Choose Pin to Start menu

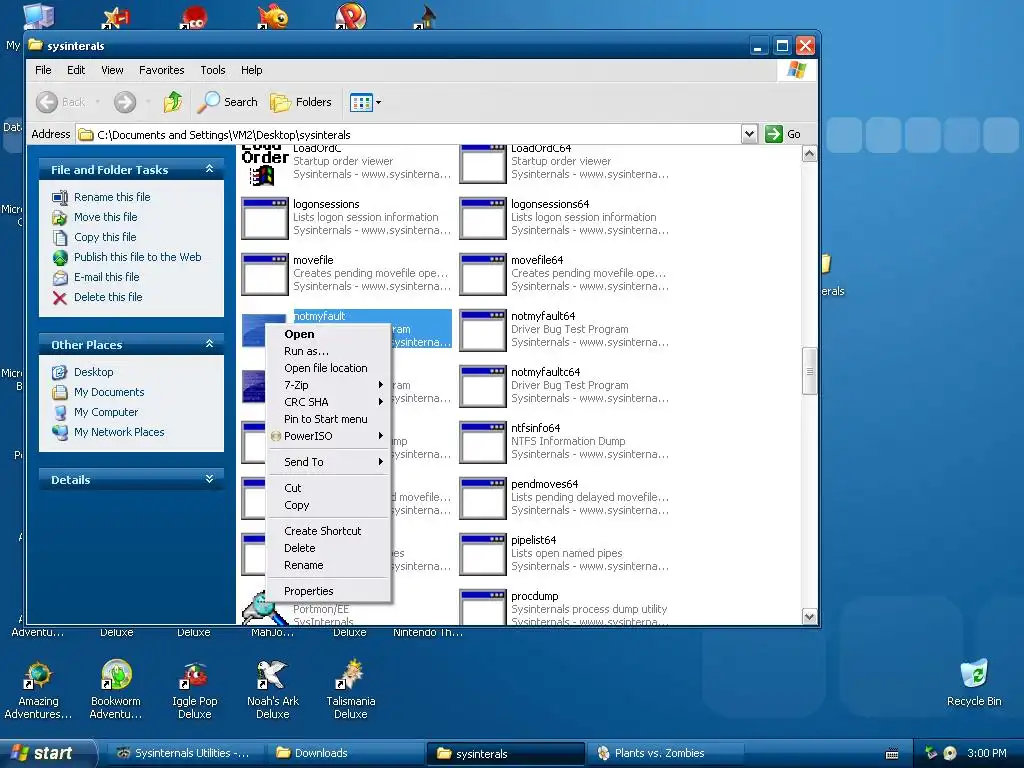(328, 419)
